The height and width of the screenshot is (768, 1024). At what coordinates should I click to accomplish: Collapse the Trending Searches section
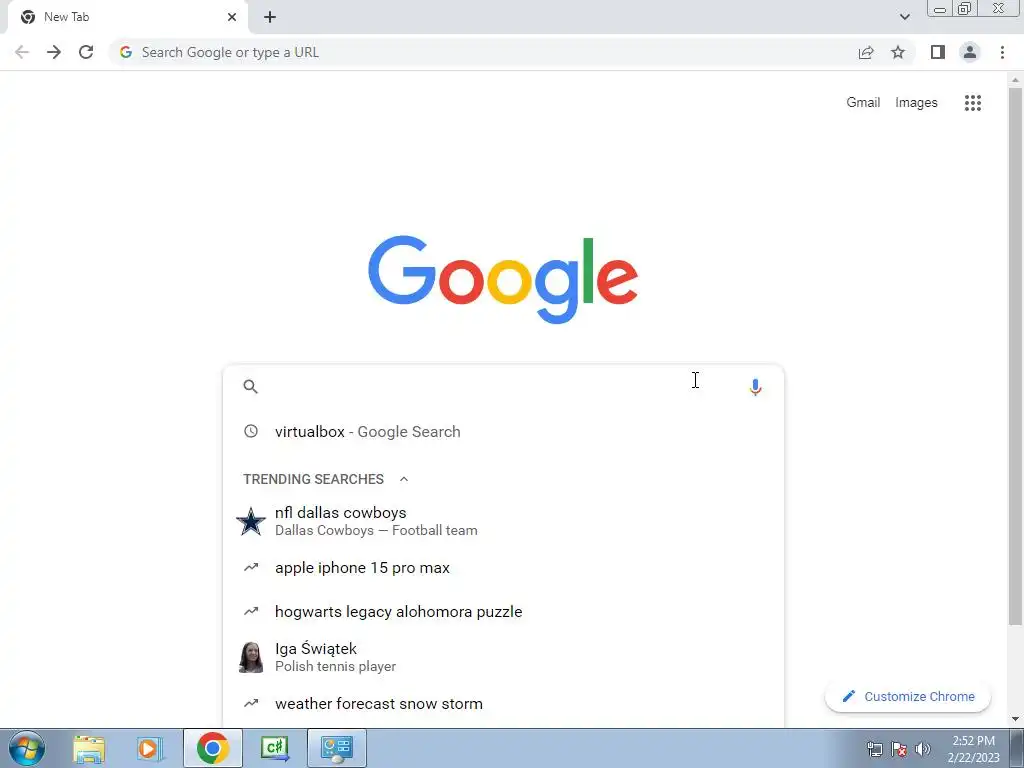(404, 479)
